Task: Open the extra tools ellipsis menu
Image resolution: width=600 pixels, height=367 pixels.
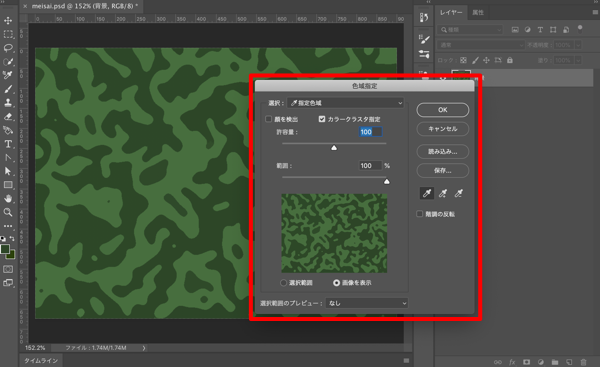Action: (8, 226)
